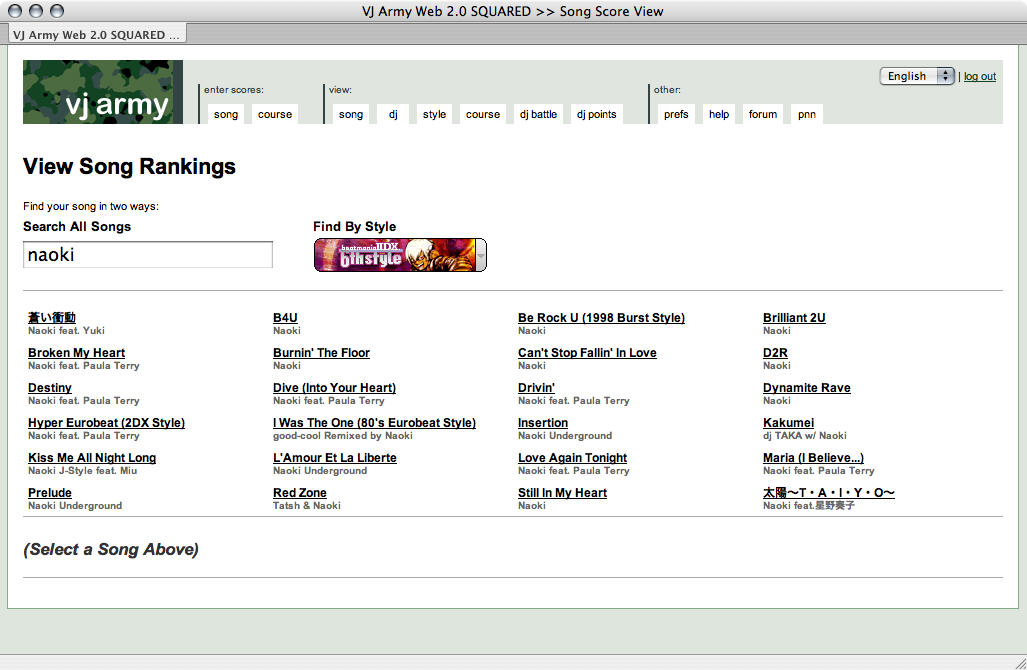Click the log out link
1027x670 pixels.
[x=980, y=77]
